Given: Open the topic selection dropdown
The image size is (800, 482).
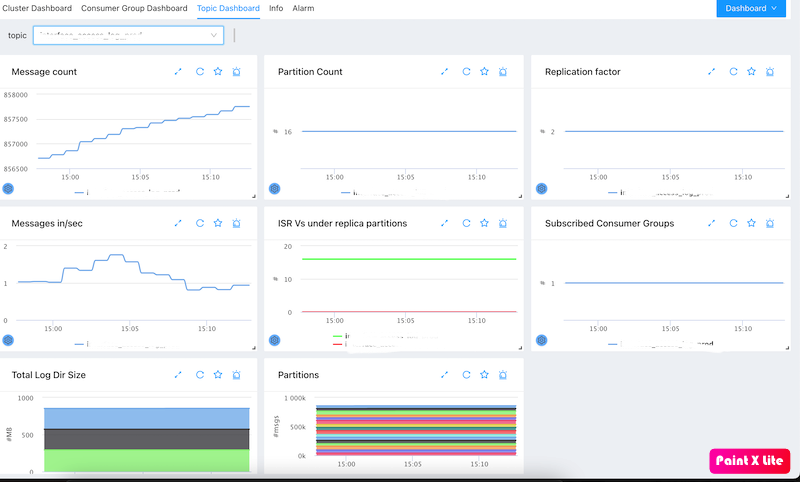Looking at the screenshot, I should 128,36.
